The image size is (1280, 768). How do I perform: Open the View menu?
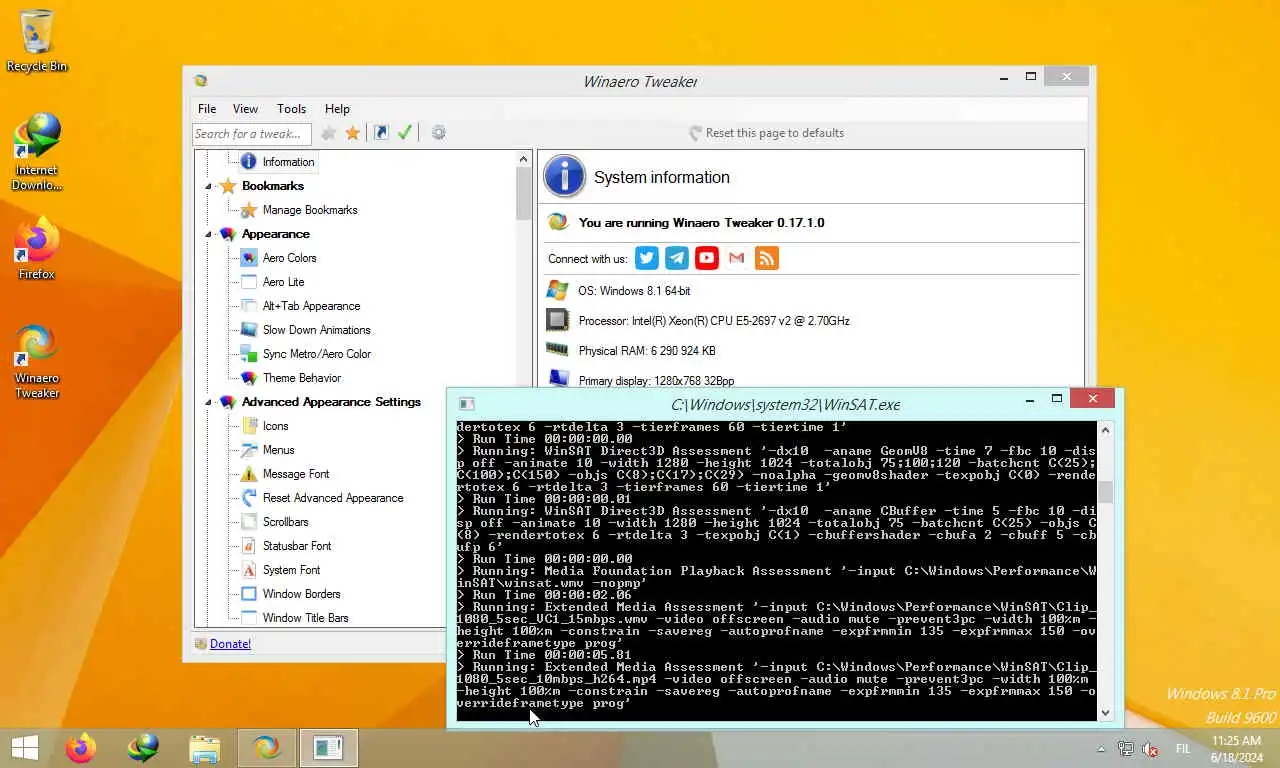[x=245, y=109]
